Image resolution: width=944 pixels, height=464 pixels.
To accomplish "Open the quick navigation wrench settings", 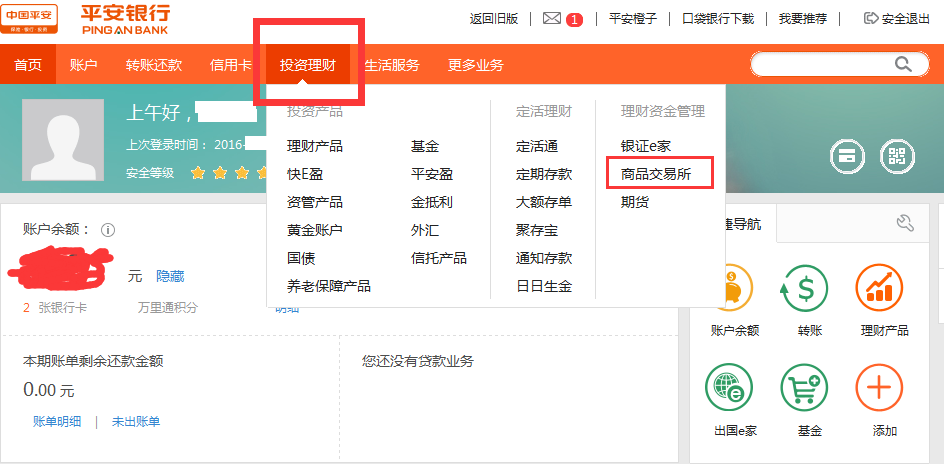I will click(x=905, y=223).
